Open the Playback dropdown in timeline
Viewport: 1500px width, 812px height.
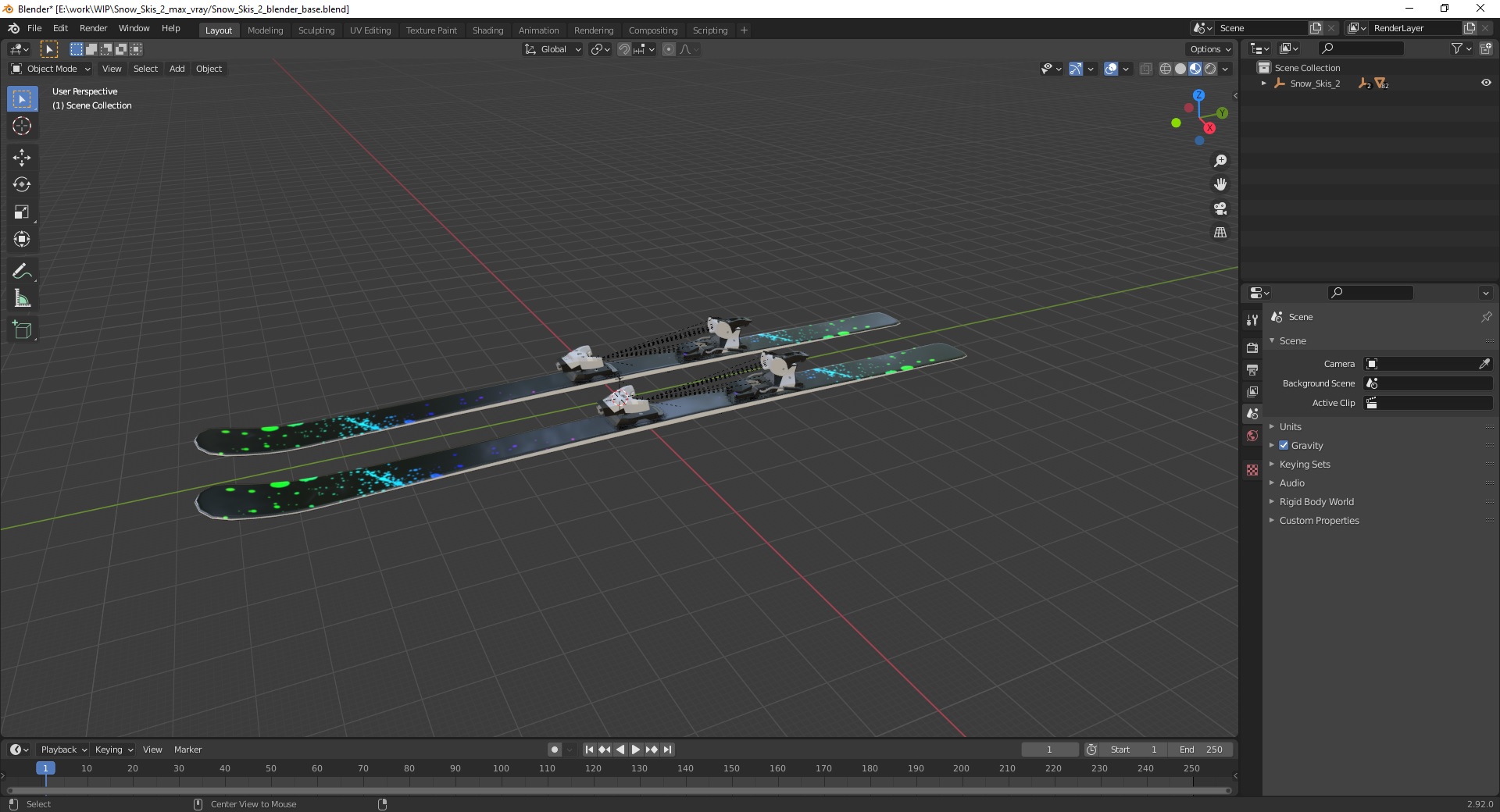pyautogui.click(x=63, y=750)
